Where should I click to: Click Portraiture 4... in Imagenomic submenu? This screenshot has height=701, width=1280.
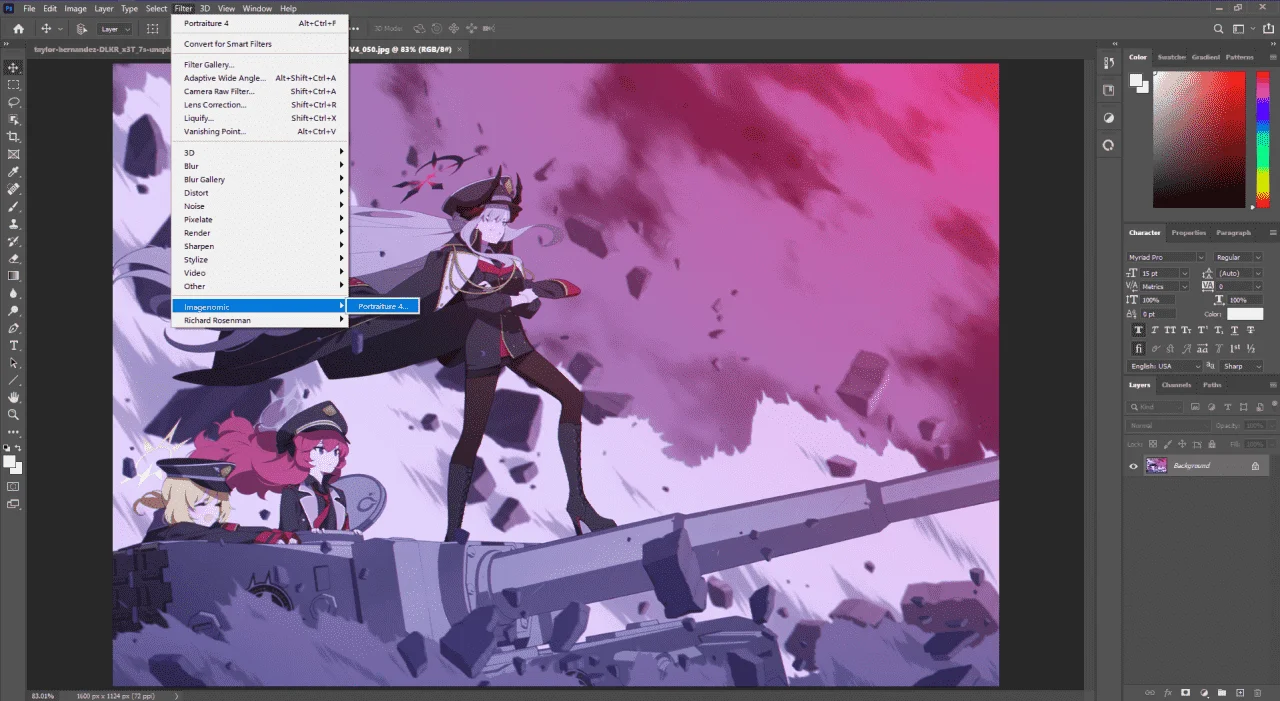tap(383, 306)
